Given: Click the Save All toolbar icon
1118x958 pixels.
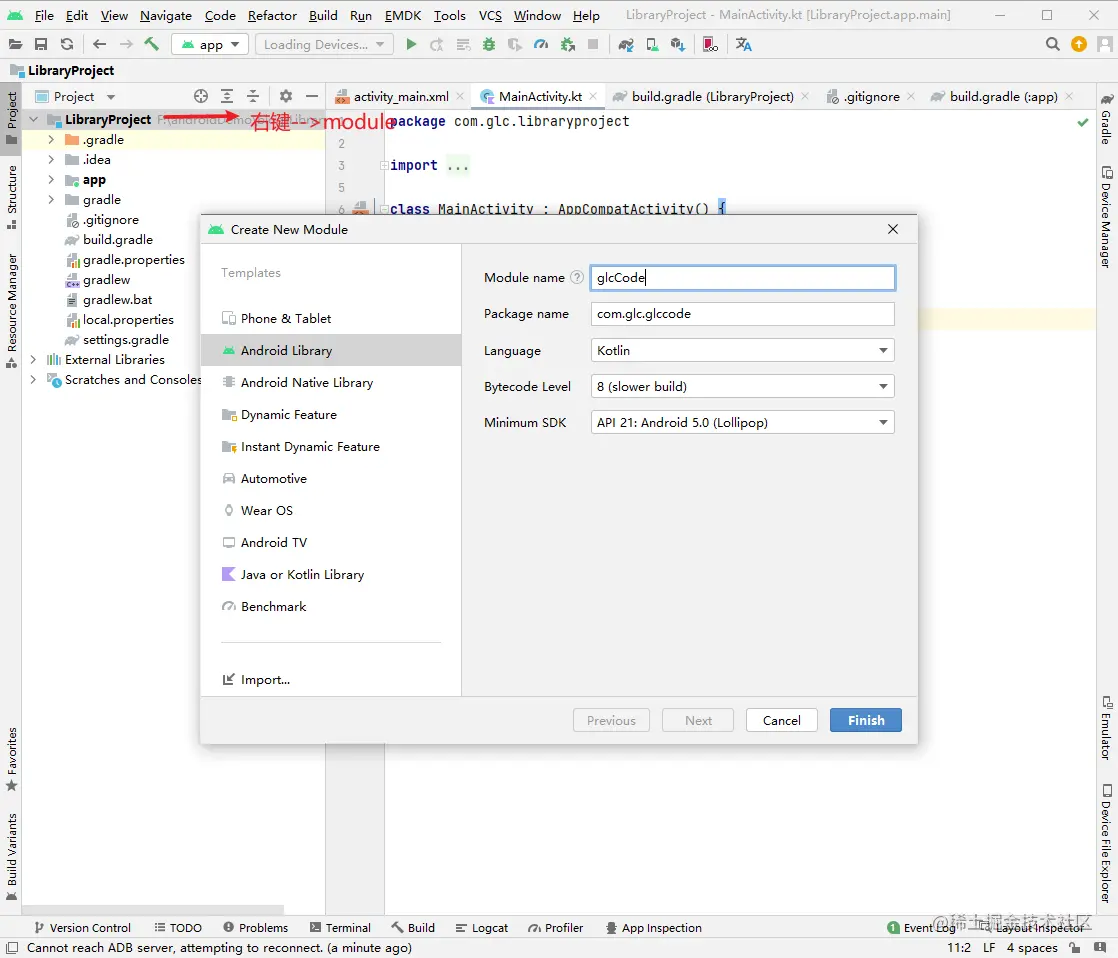Looking at the screenshot, I should tap(41, 44).
